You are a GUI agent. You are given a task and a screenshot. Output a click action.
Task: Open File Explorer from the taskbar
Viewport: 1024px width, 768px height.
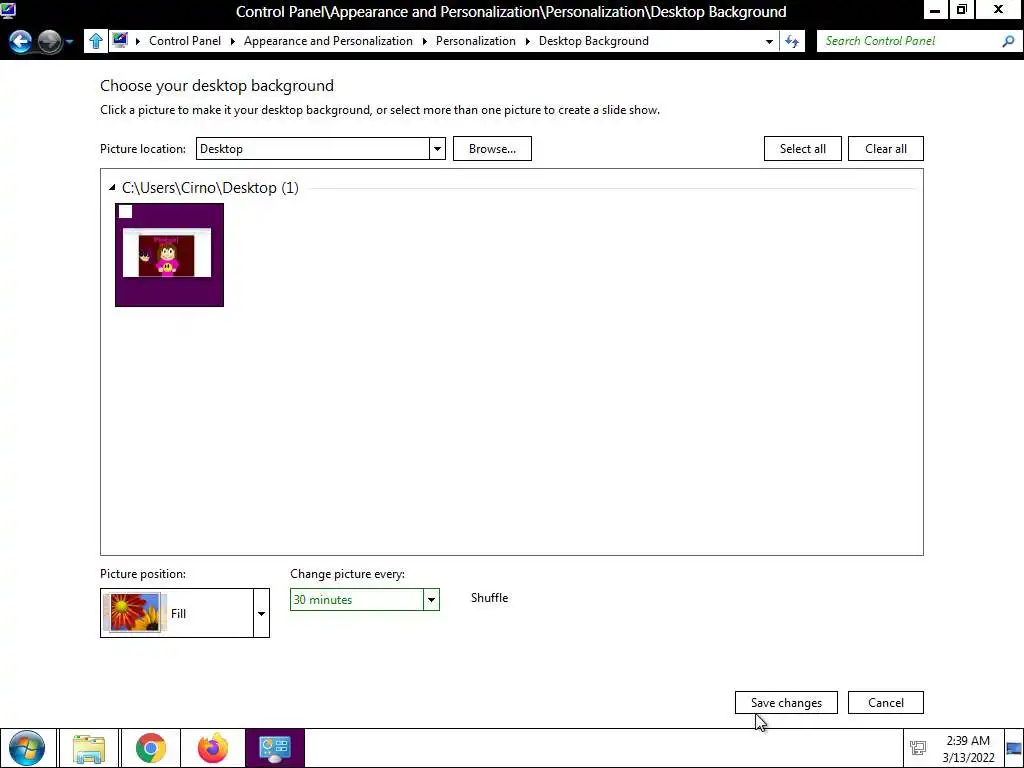89,748
